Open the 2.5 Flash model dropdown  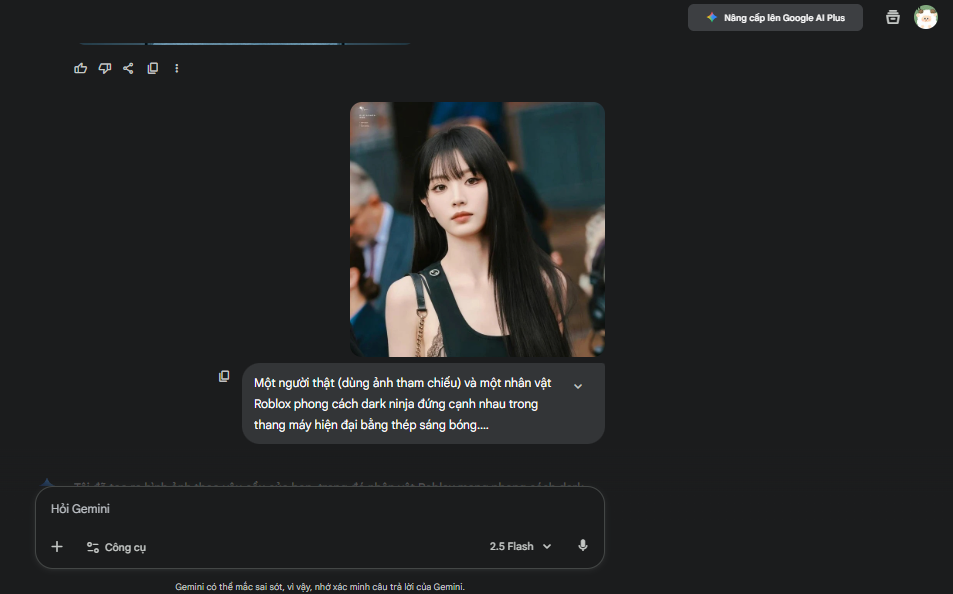coord(519,546)
